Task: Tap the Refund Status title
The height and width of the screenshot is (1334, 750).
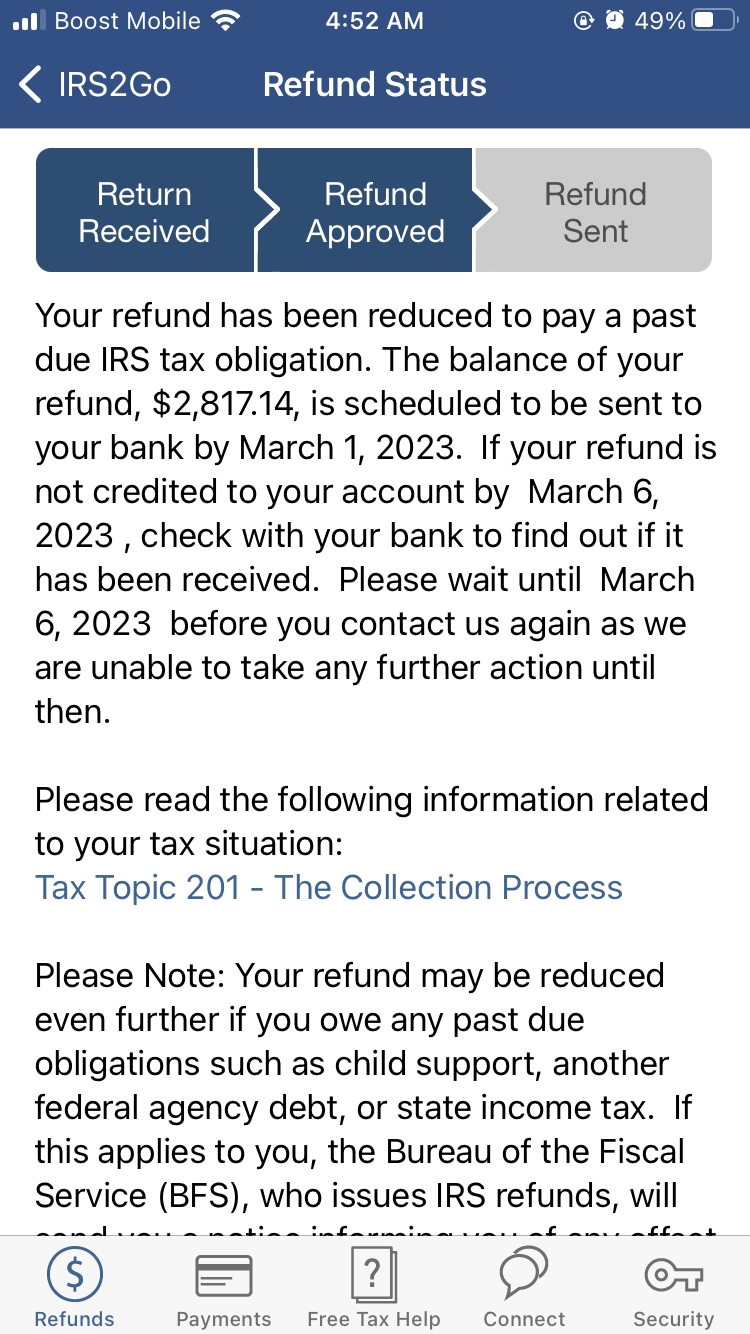Action: [374, 85]
